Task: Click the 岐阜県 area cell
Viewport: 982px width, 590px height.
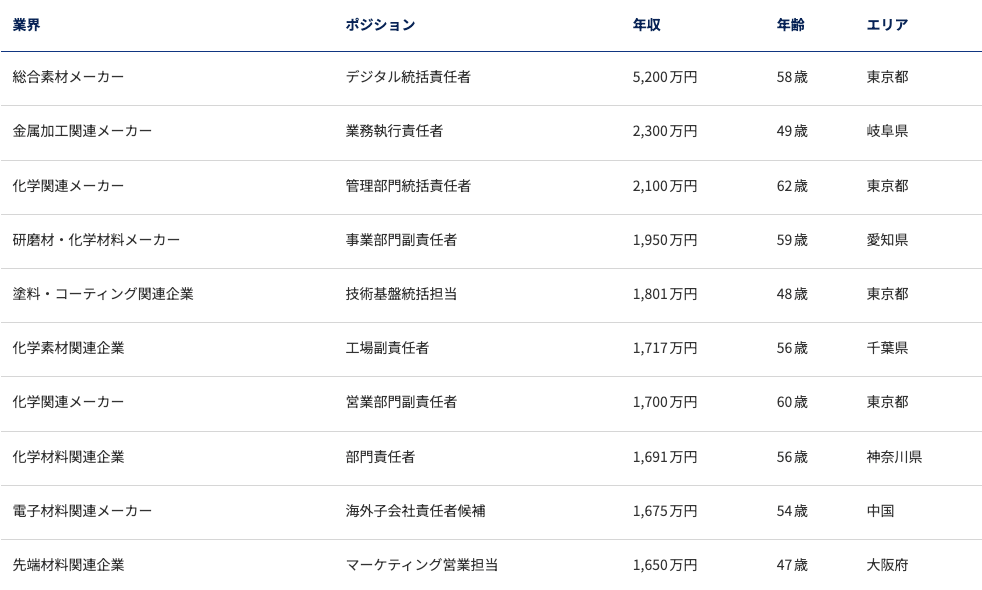Action: tap(887, 131)
